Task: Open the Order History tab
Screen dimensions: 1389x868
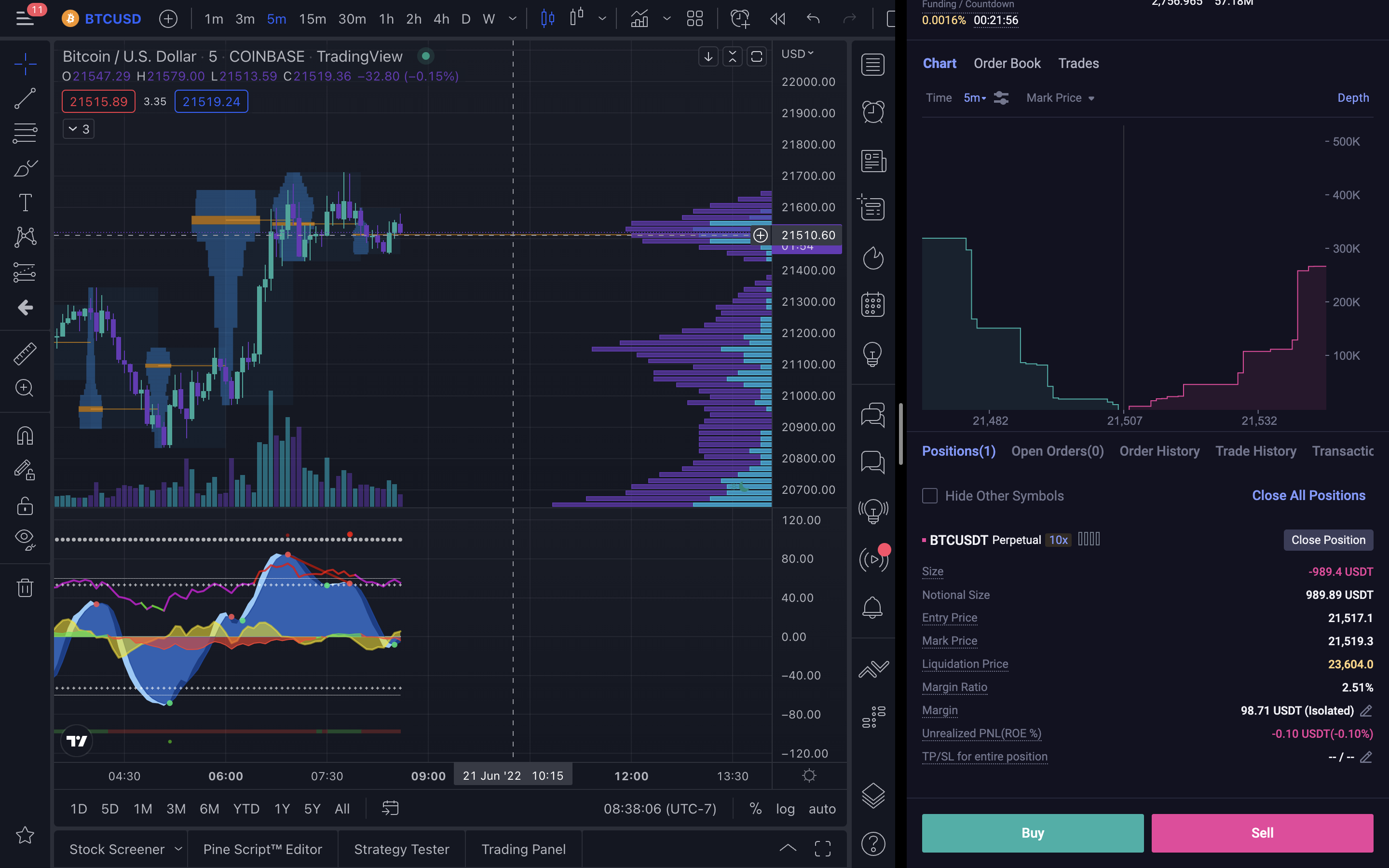Action: pos(1159,451)
